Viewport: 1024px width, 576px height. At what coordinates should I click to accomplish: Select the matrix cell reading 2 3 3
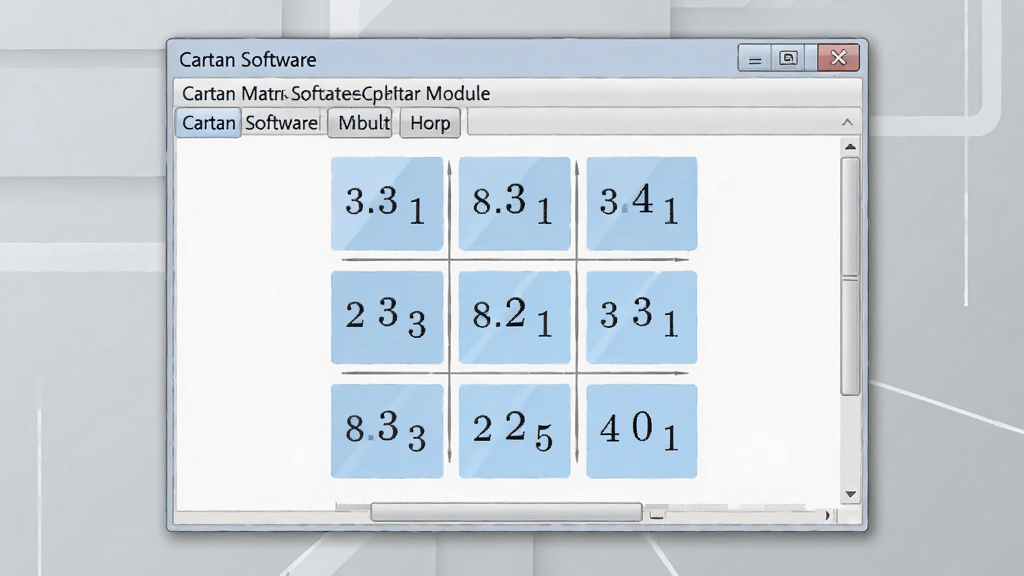[387, 317]
